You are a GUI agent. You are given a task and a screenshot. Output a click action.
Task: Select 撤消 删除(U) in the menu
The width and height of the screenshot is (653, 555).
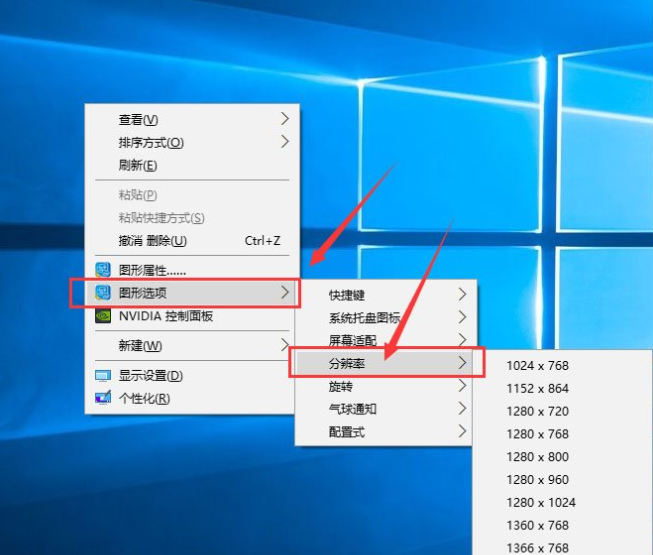(x=192, y=240)
